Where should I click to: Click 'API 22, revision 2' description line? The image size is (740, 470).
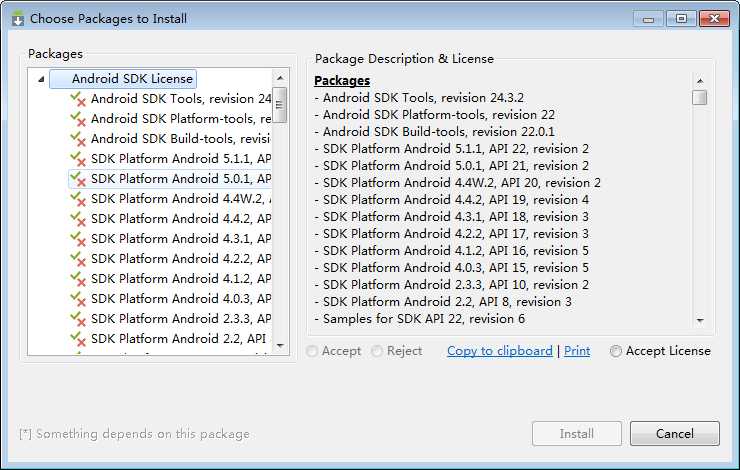point(452,149)
